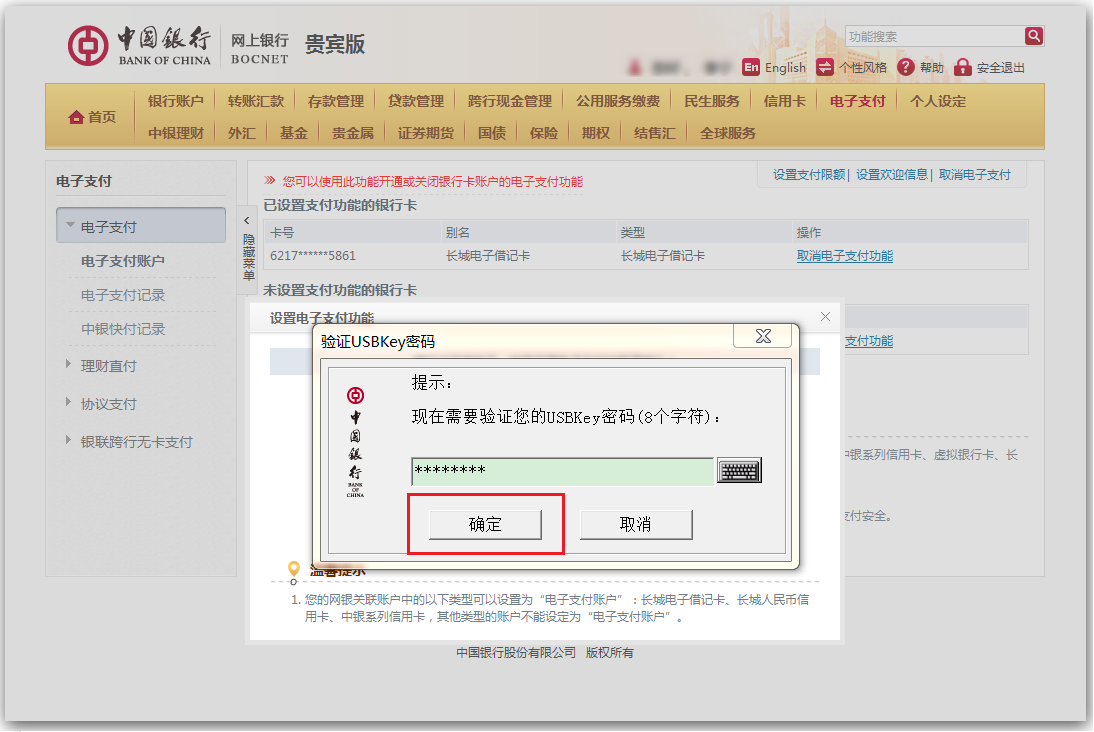Collapse the 电子支付 sidebar section
Screen dimensions: 1094x732
click(x=70, y=226)
